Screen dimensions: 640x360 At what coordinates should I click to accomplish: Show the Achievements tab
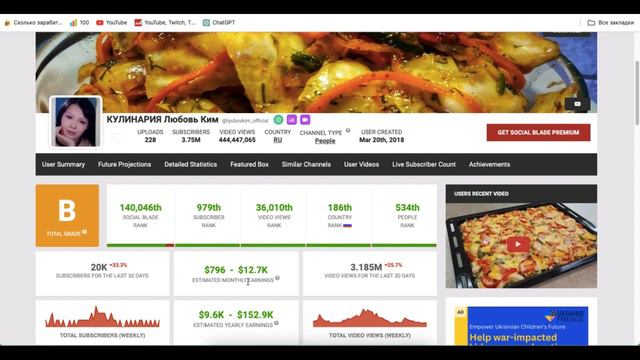pyautogui.click(x=489, y=164)
